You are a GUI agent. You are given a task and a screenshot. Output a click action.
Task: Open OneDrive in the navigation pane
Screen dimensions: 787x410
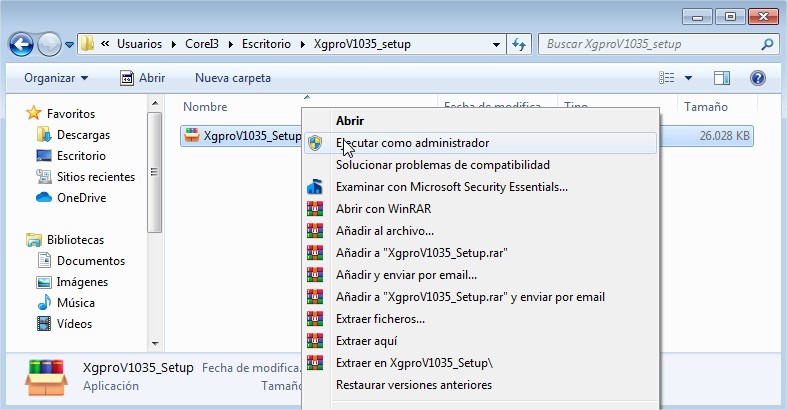click(x=80, y=198)
